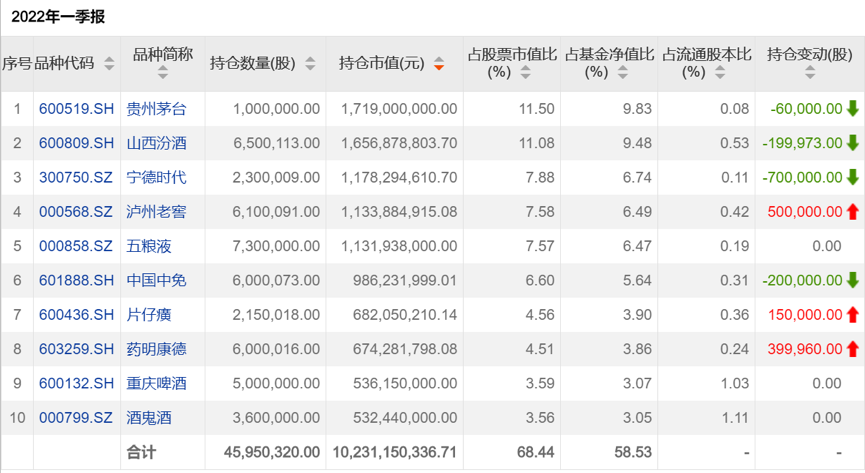865x473 pixels.
Task: Open 重庆啤酒 stock link
Action: 156,383
